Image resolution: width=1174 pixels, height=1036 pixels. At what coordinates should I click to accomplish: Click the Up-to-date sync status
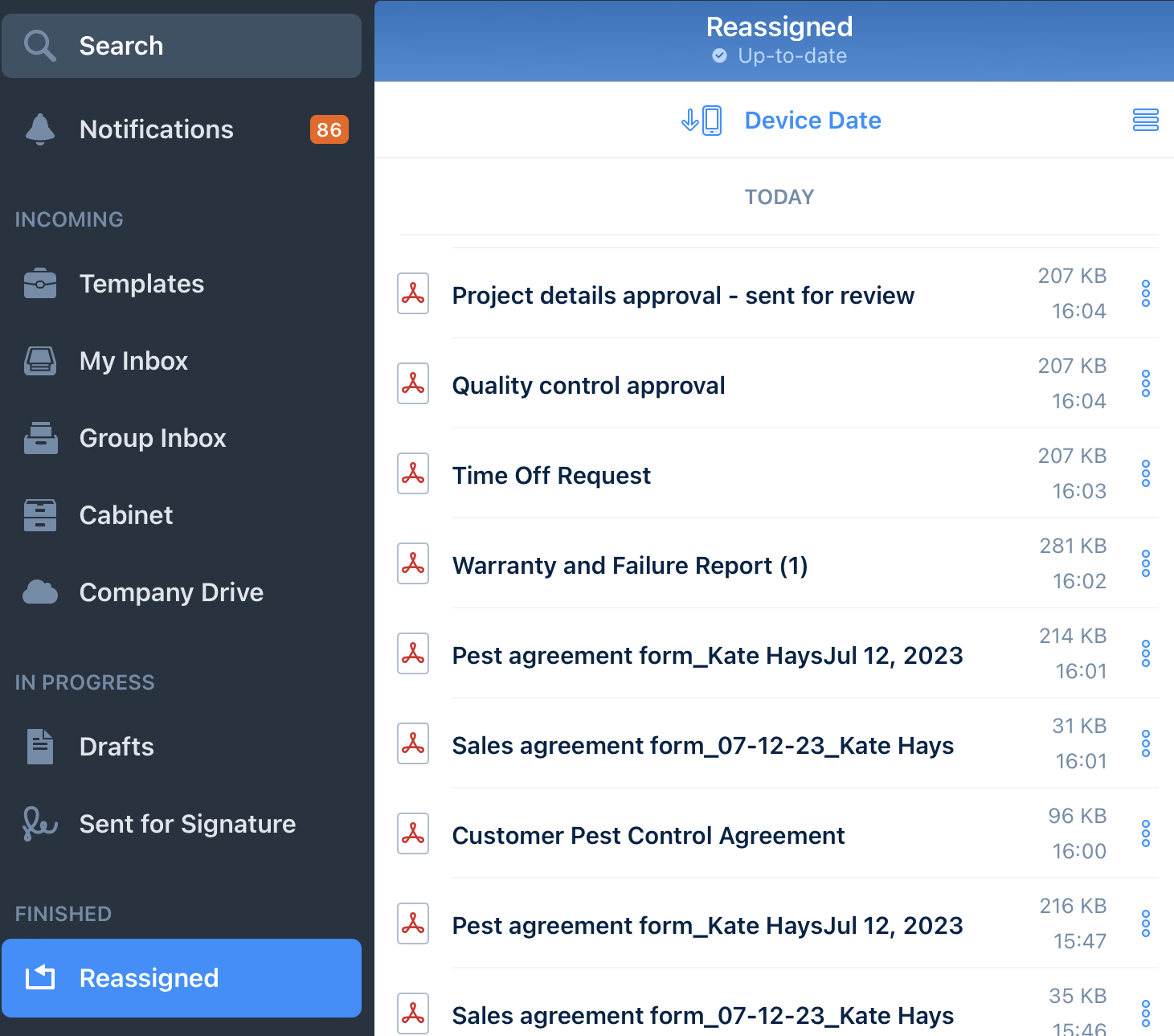coord(778,55)
